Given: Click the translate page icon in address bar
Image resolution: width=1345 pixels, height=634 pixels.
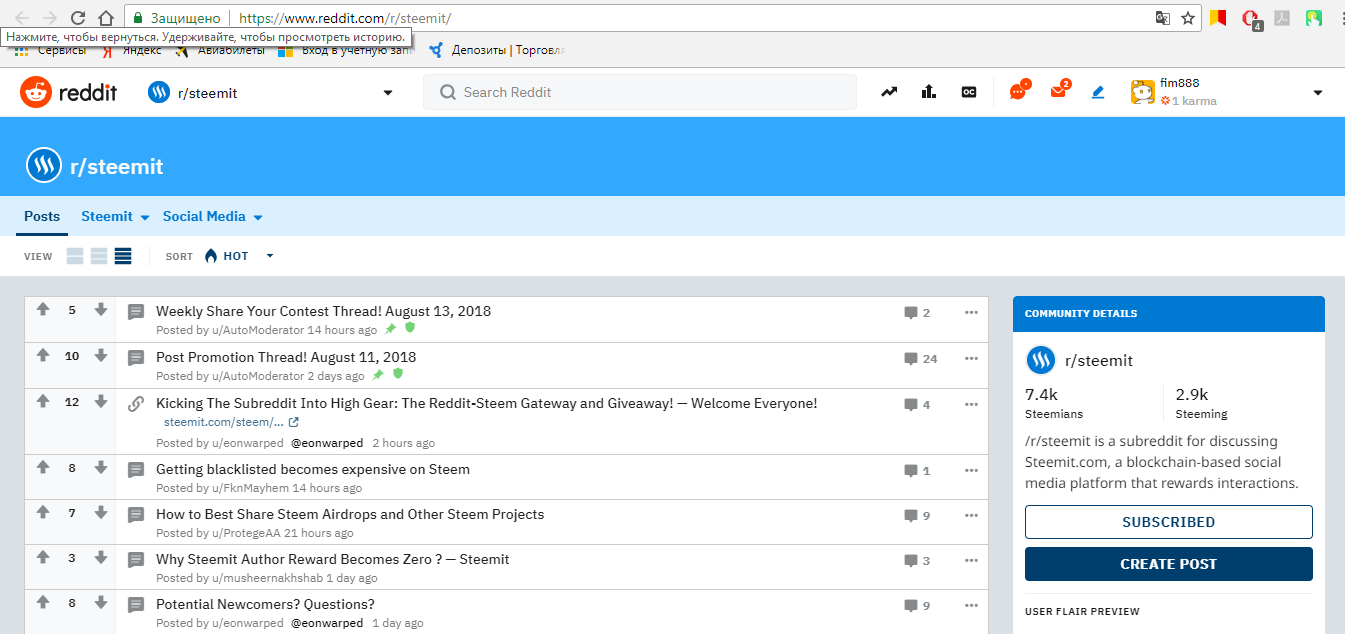Looking at the screenshot, I should pyautogui.click(x=1163, y=18).
